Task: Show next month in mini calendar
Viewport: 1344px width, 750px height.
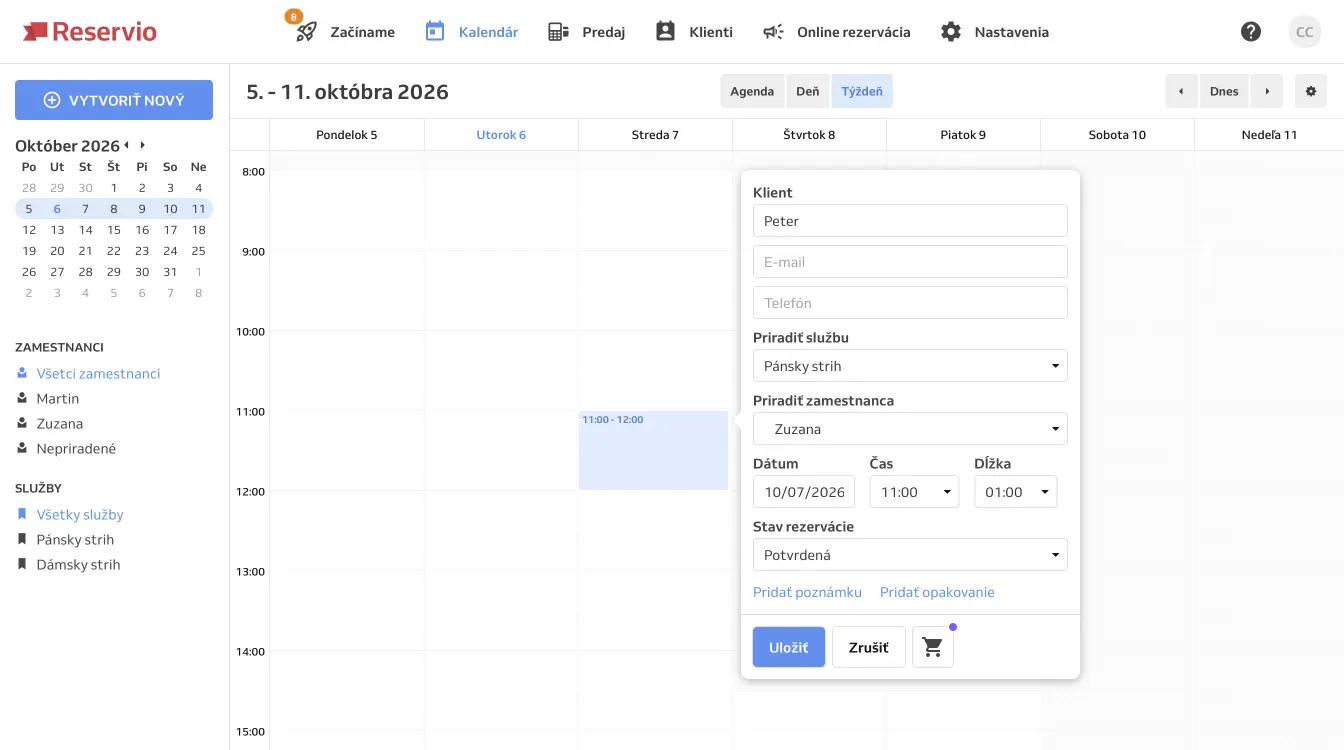Action: (143, 145)
